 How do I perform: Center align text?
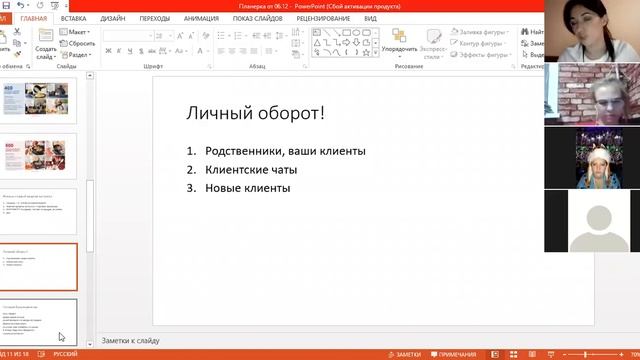232,51
